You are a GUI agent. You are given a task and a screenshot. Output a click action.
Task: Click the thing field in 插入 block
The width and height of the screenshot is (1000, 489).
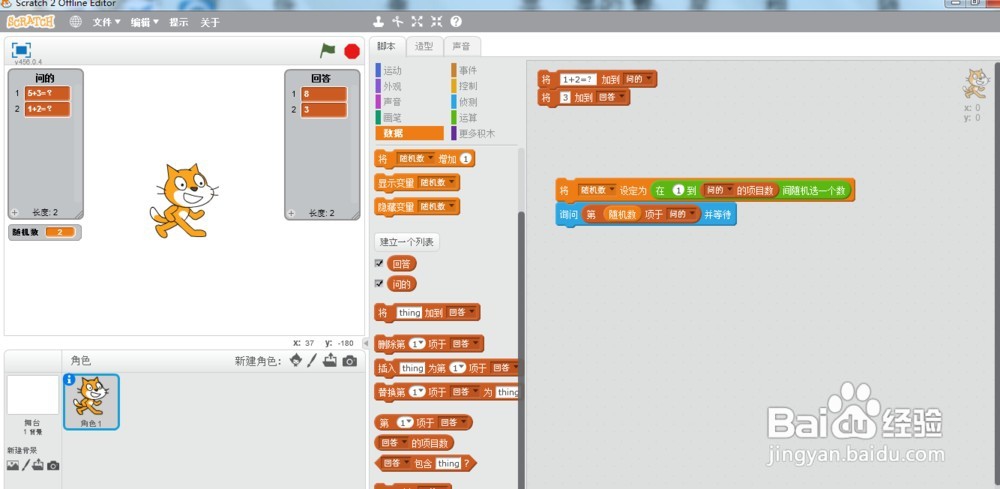tap(412, 368)
